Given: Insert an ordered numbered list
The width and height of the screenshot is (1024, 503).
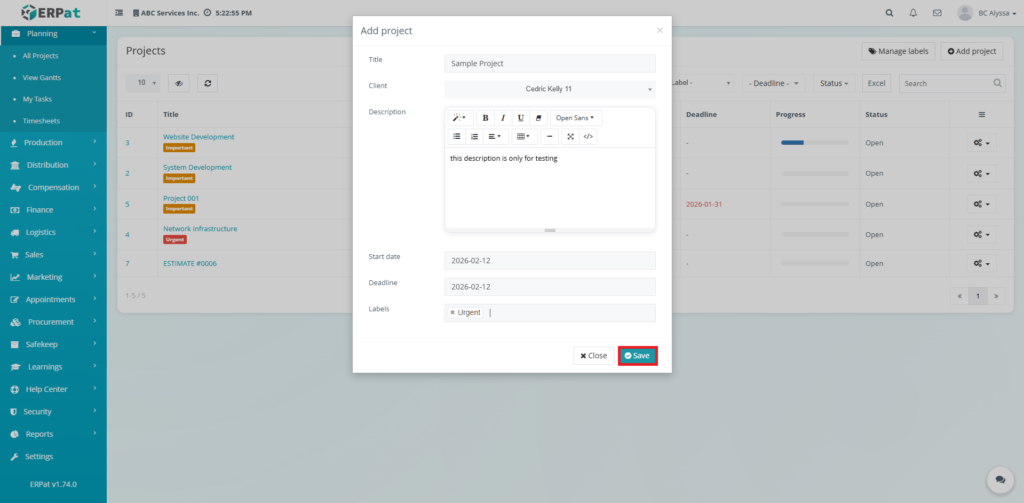Looking at the screenshot, I should point(474,137).
